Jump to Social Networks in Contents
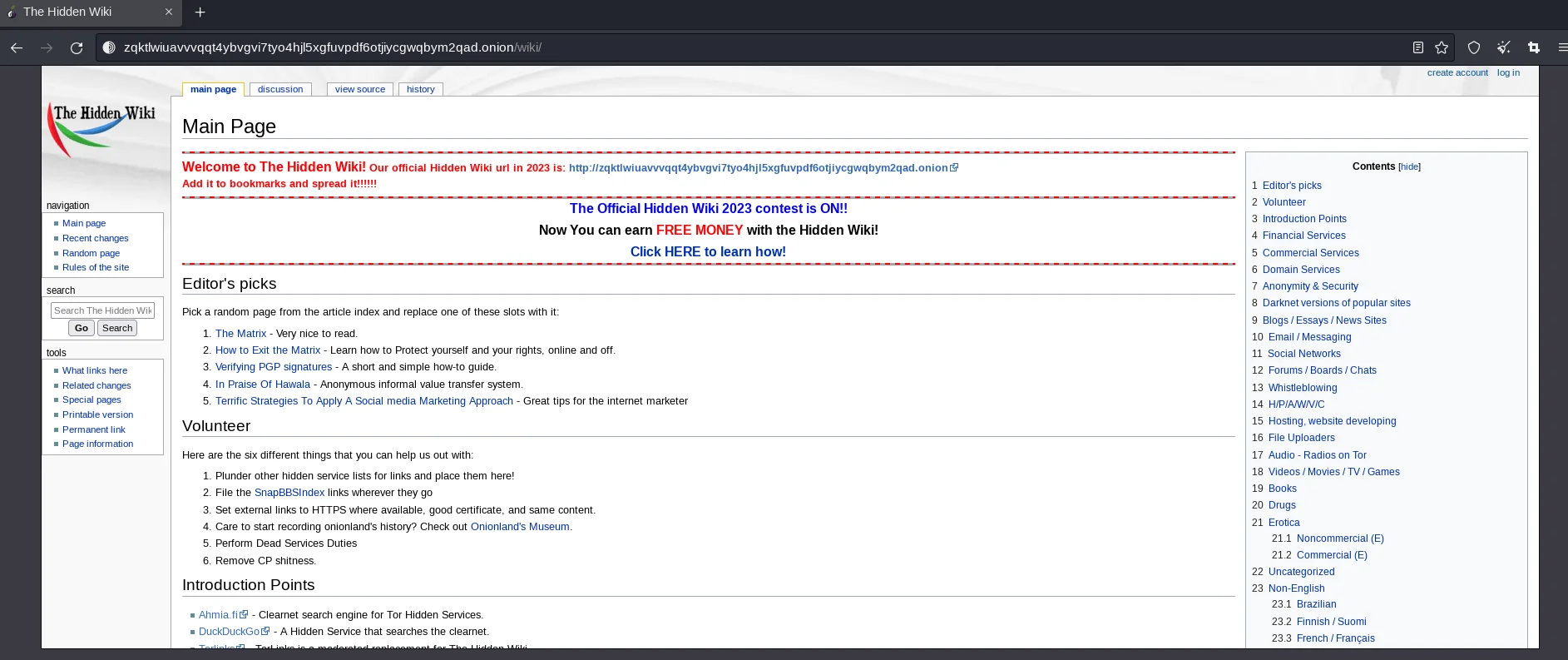Image resolution: width=1568 pixels, height=660 pixels. (1304, 354)
